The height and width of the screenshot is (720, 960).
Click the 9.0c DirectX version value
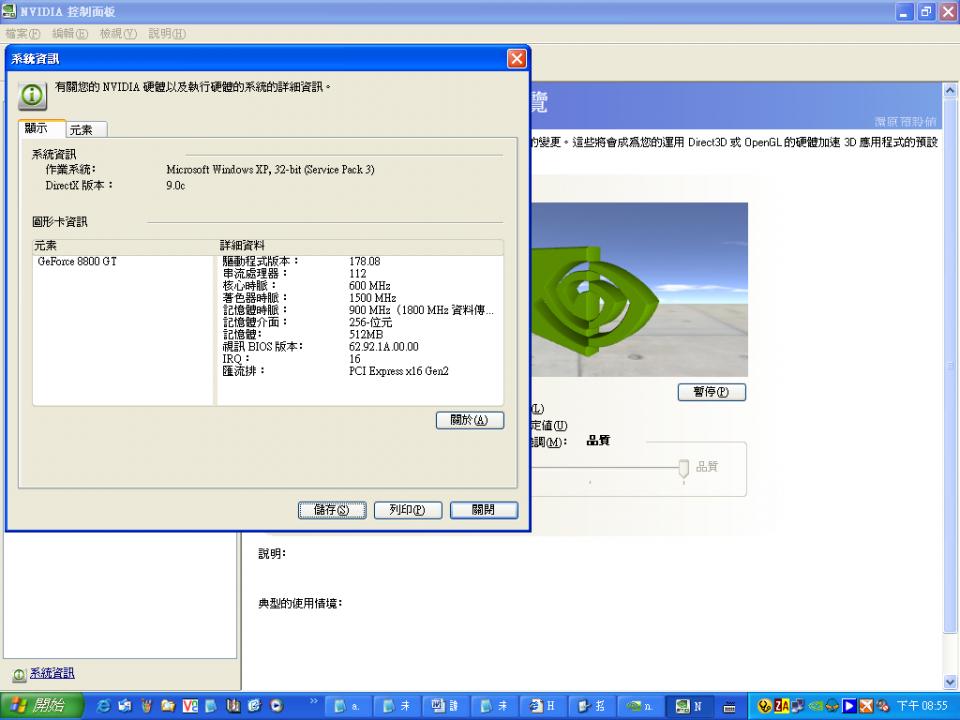click(x=175, y=186)
